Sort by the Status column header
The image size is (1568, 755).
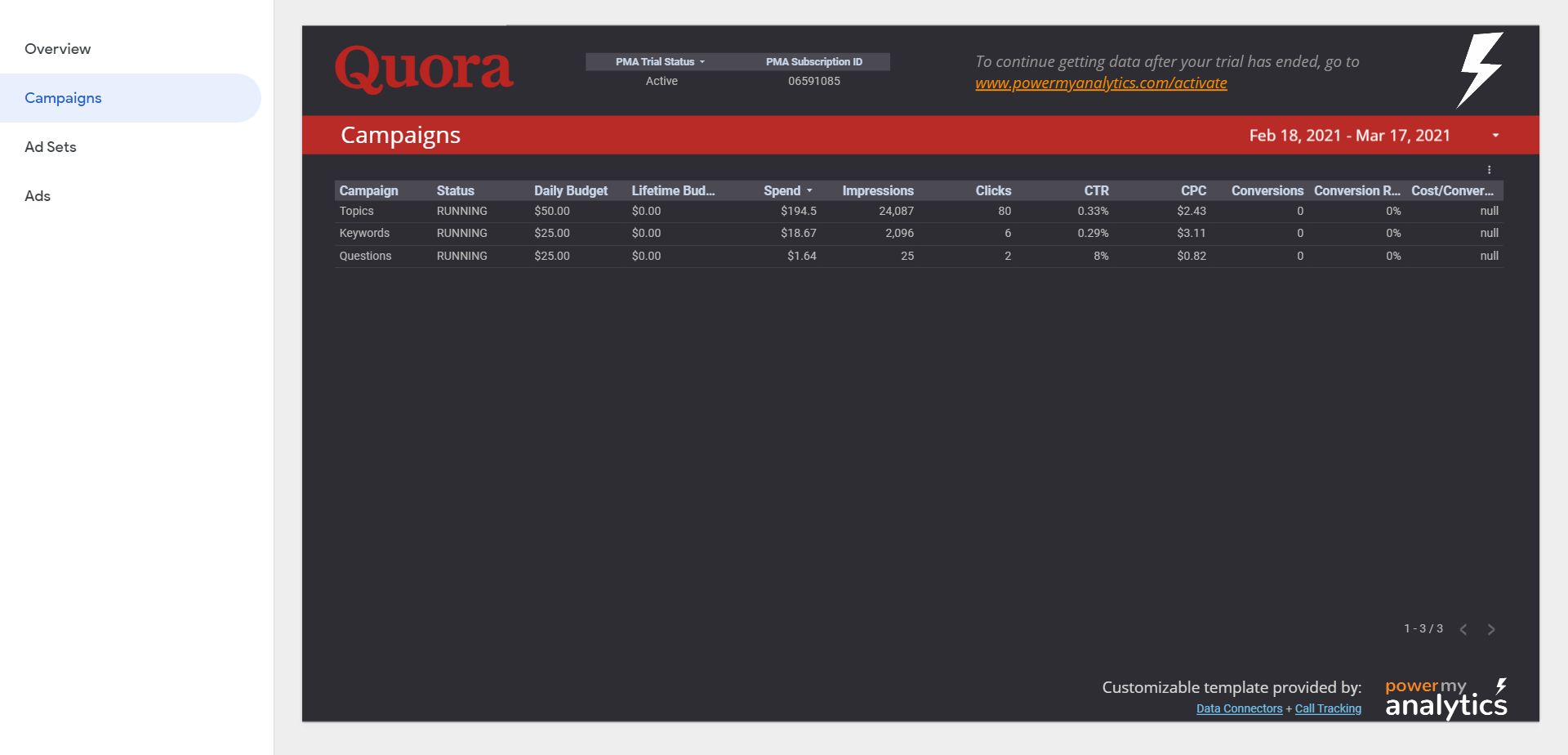tap(455, 190)
